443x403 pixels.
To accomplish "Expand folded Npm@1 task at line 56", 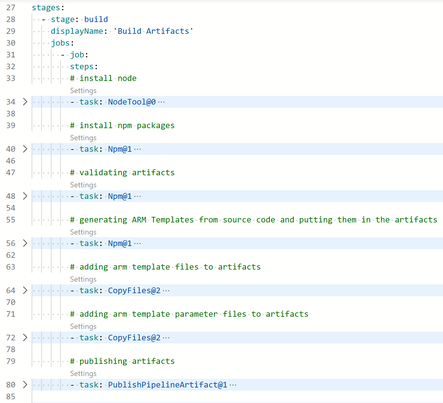I will [x=25, y=243].
